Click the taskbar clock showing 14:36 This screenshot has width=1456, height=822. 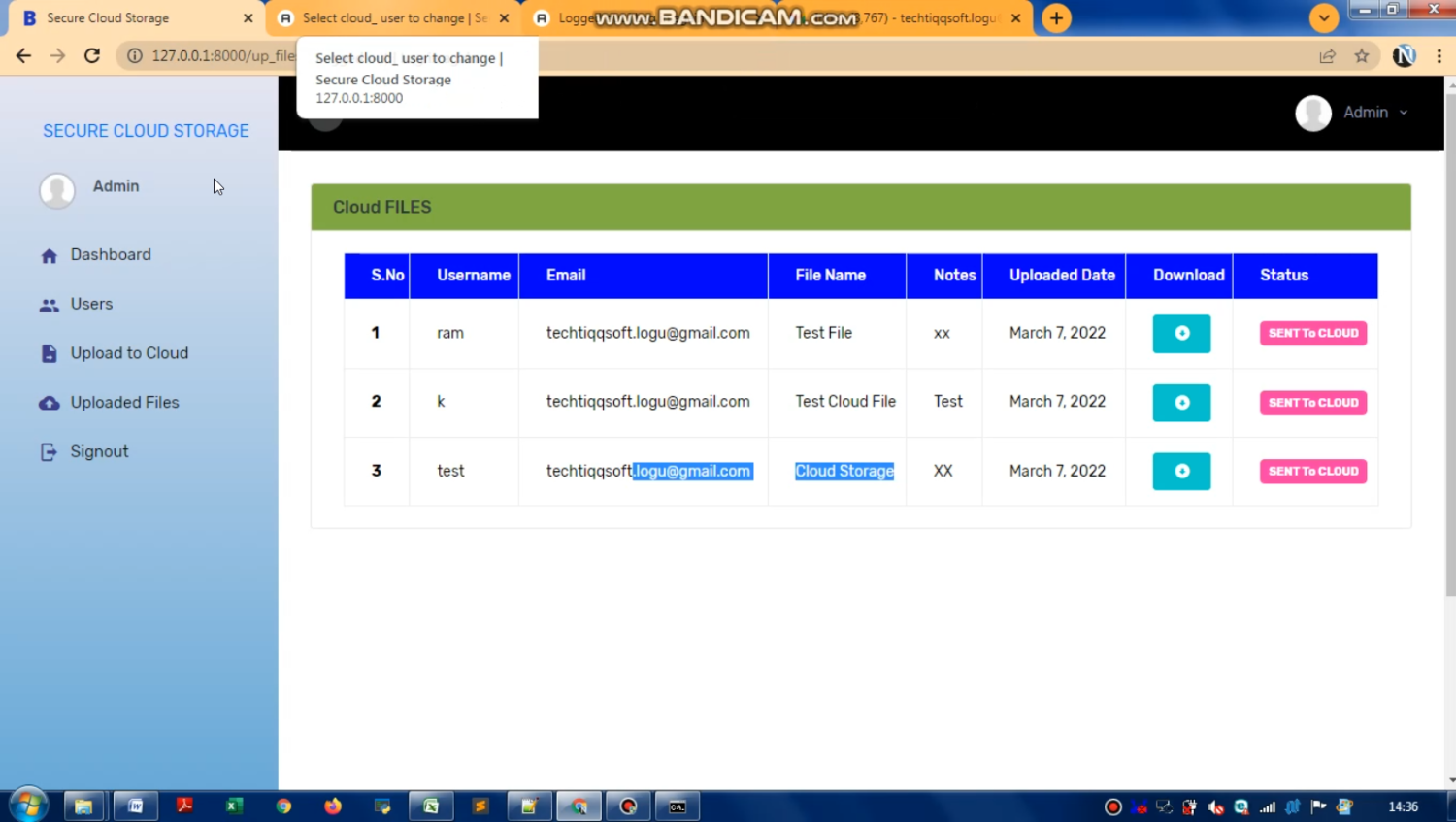click(1404, 807)
